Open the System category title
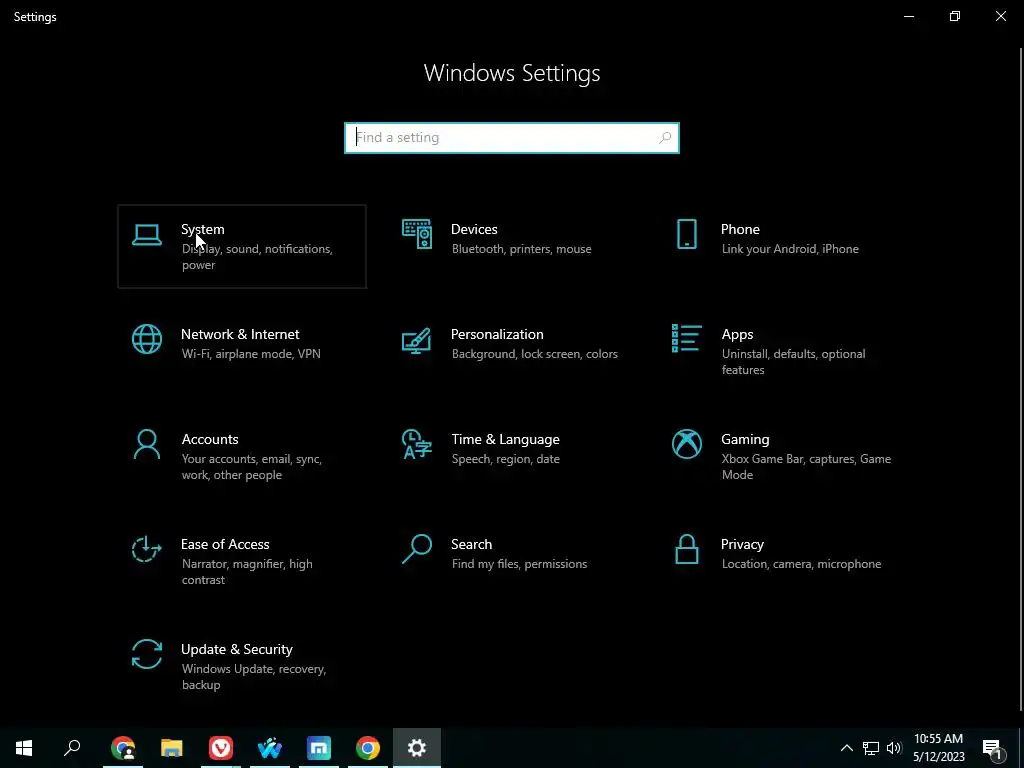 click(x=202, y=229)
